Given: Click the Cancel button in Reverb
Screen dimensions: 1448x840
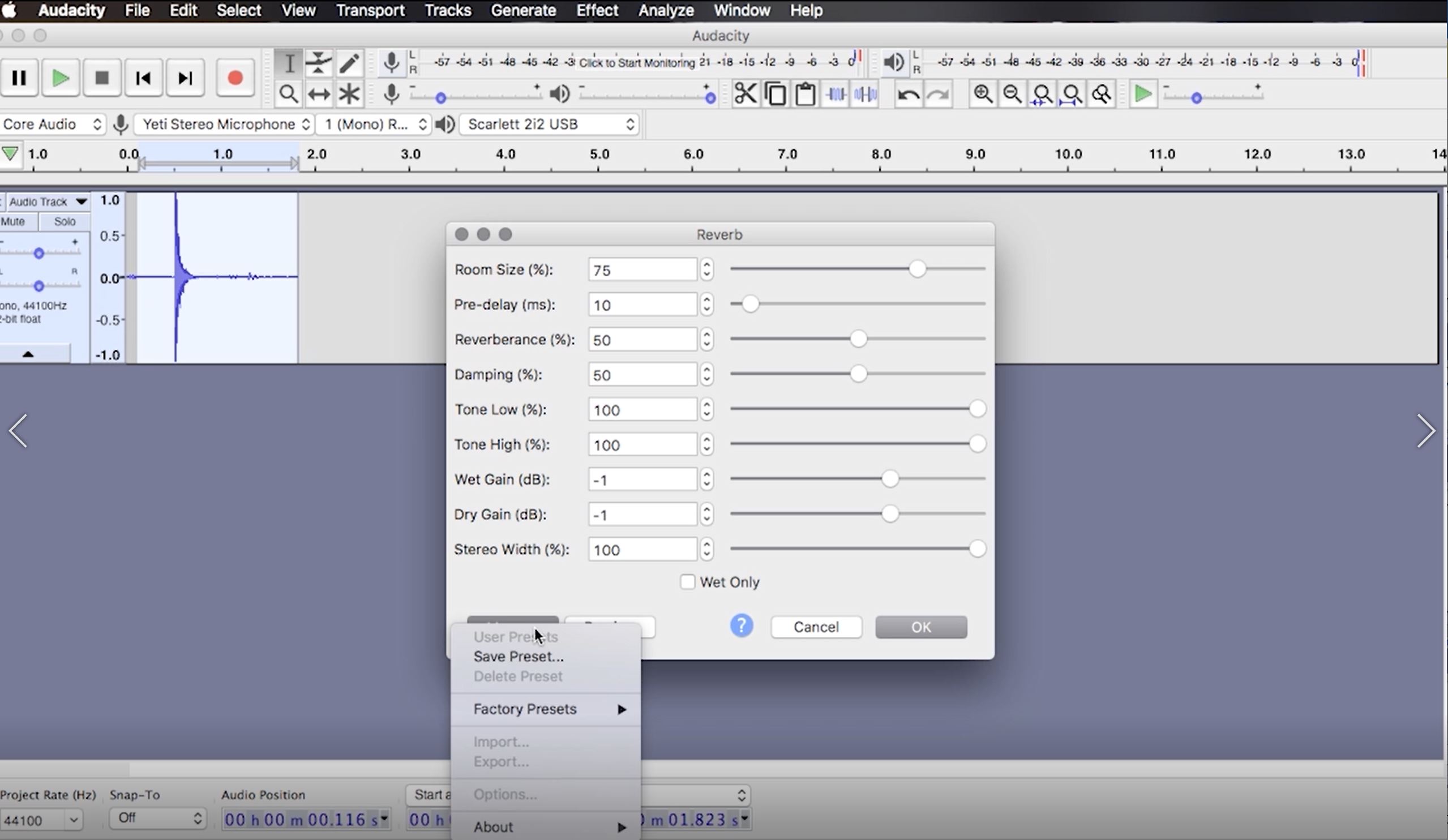Looking at the screenshot, I should (x=815, y=627).
